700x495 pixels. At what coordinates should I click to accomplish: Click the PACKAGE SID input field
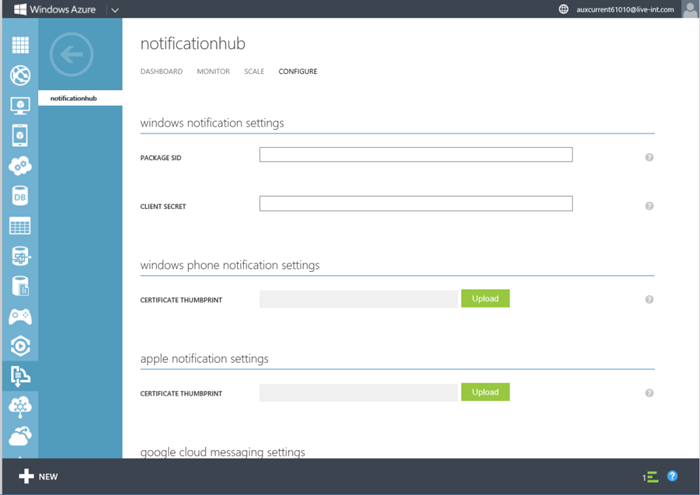[x=416, y=154]
